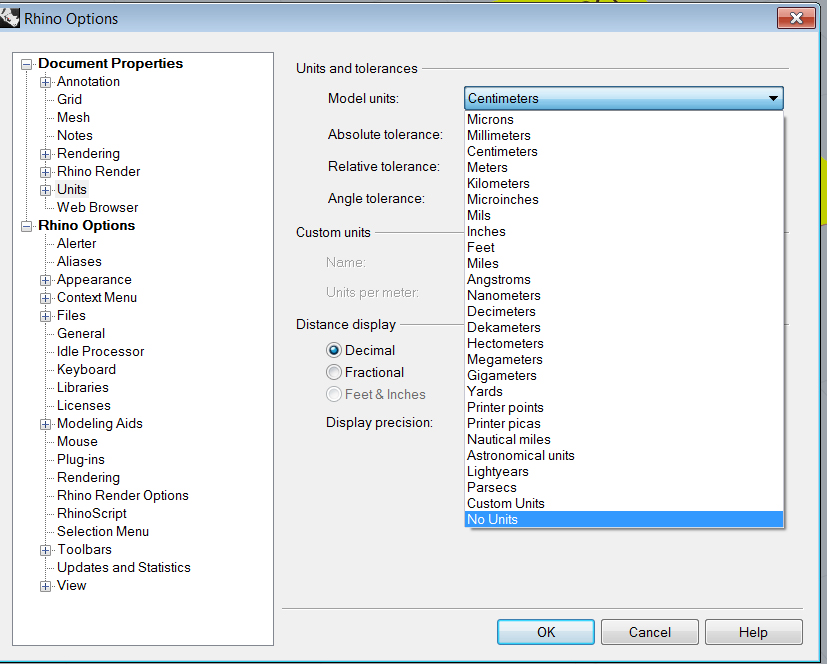Collapse the Rhino Options tree node
Image resolution: width=827 pixels, height=664 pixels.
click(x=26, y=226)
